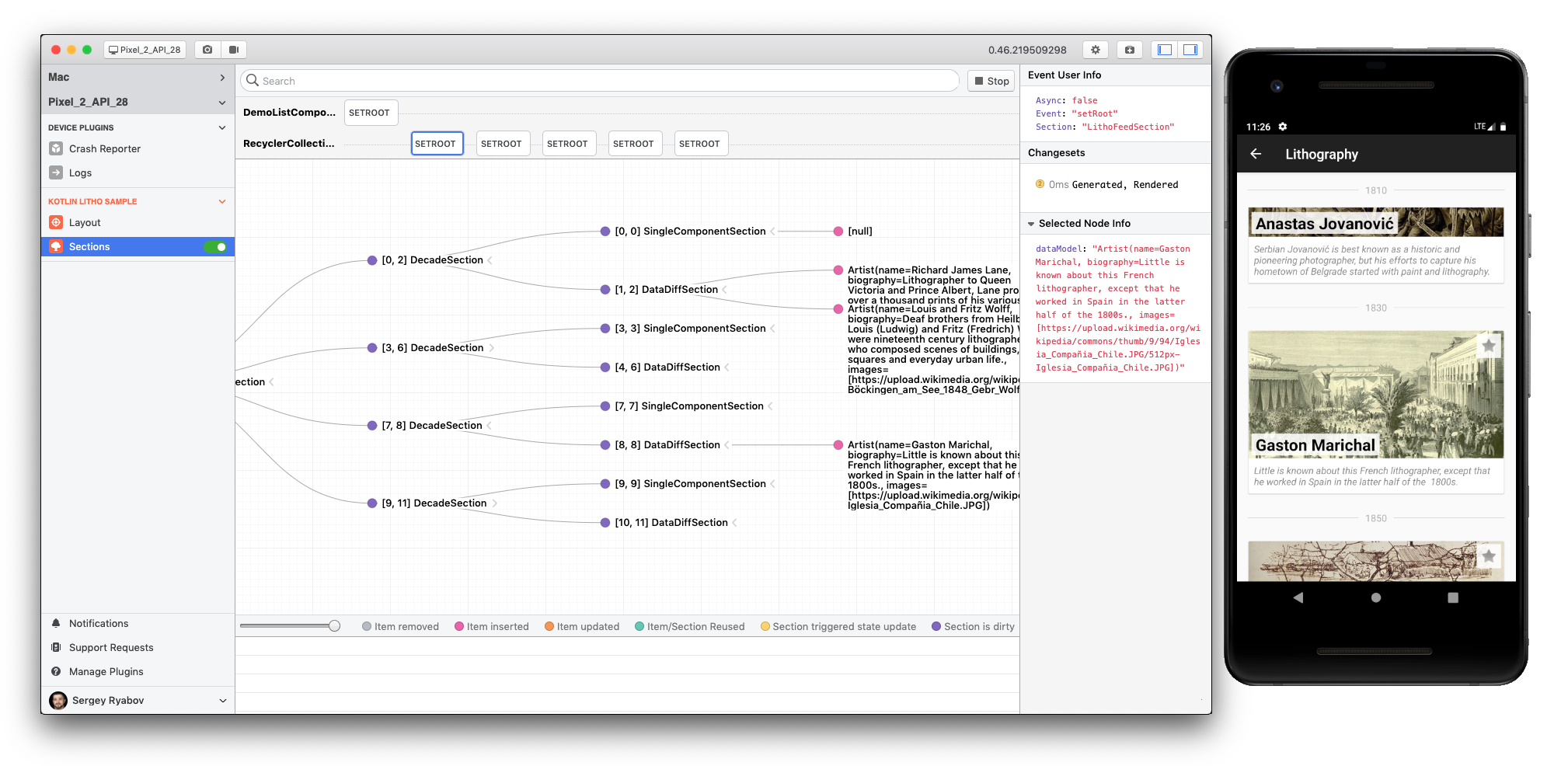
Task: Open Crash Reporter plugin
Action: click(104, 148)
